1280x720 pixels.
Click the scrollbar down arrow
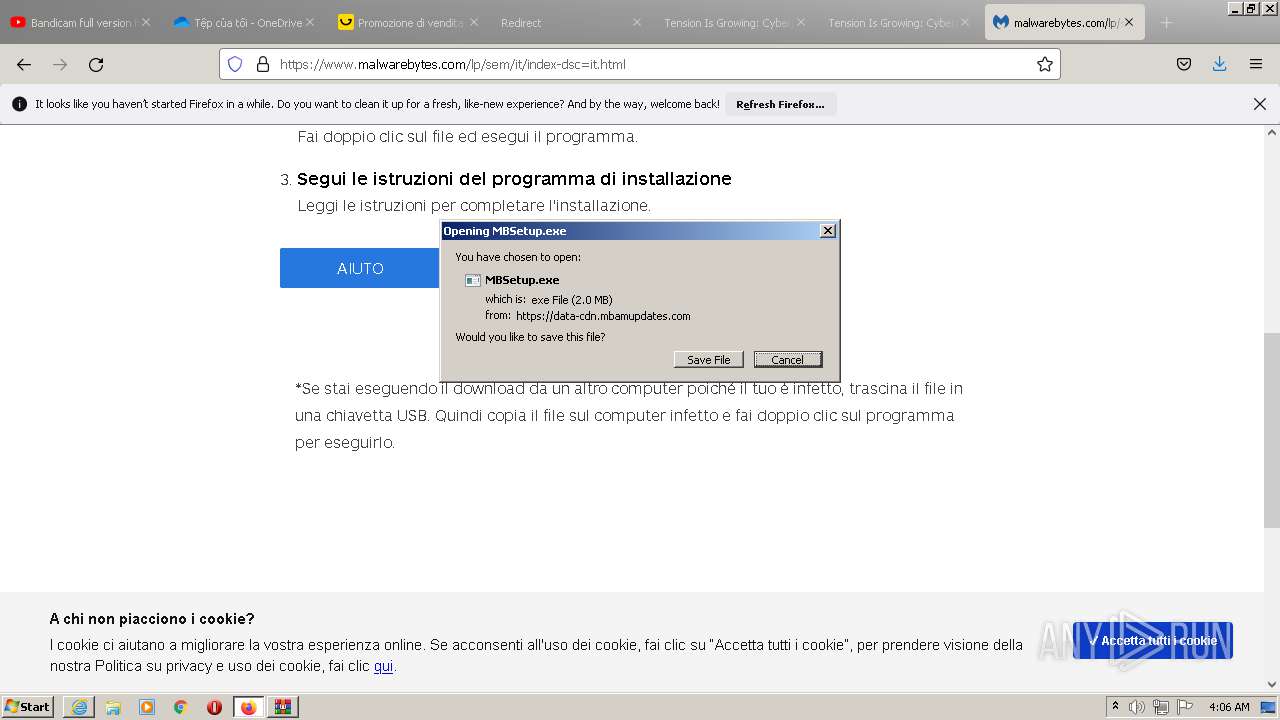[1272, 685]
